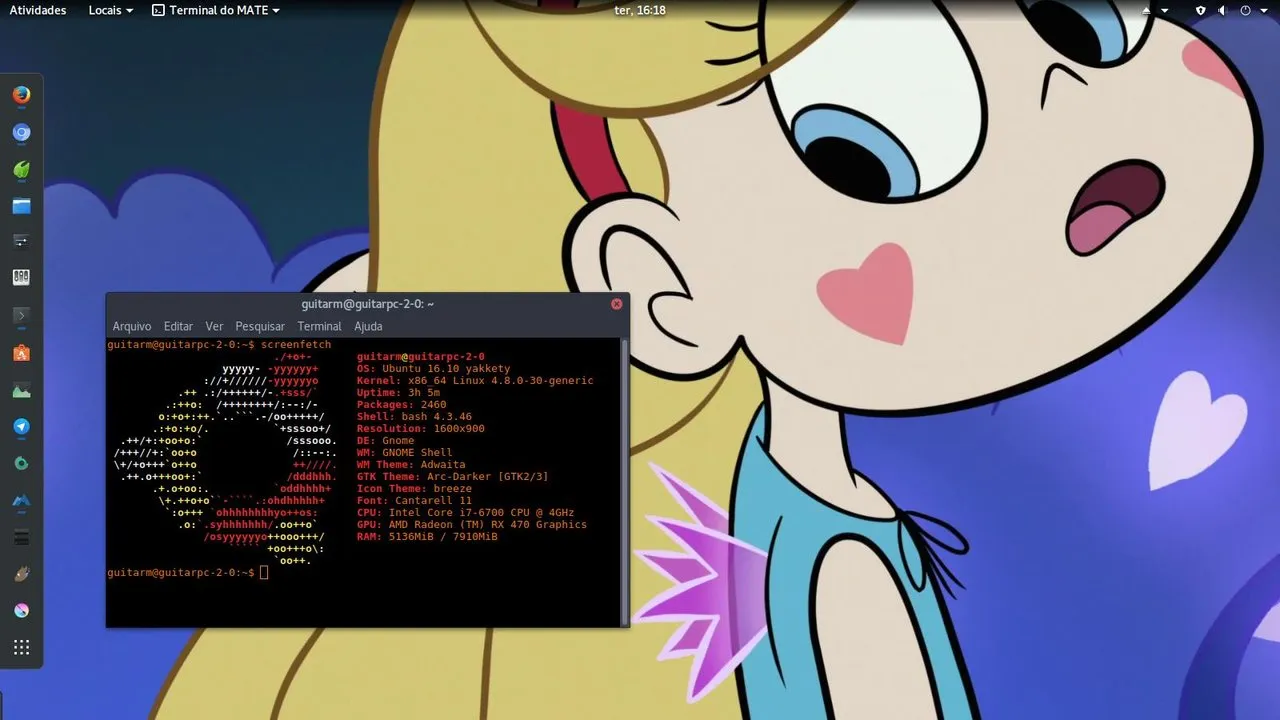
Task: Expand the system menu arrow beside the power icon
Action: tap(1263, 10)
